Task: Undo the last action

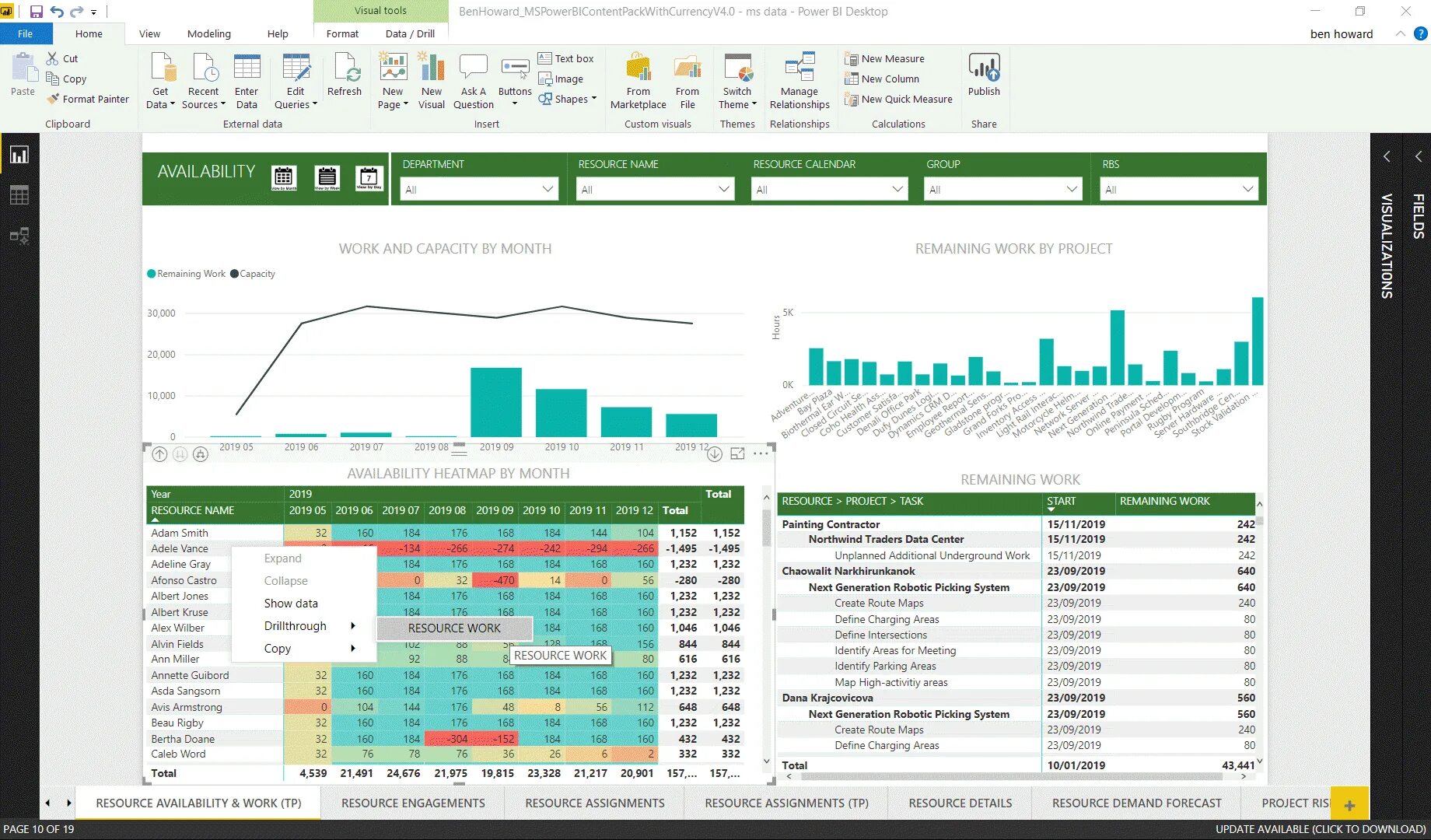Action: coord(57,12)
